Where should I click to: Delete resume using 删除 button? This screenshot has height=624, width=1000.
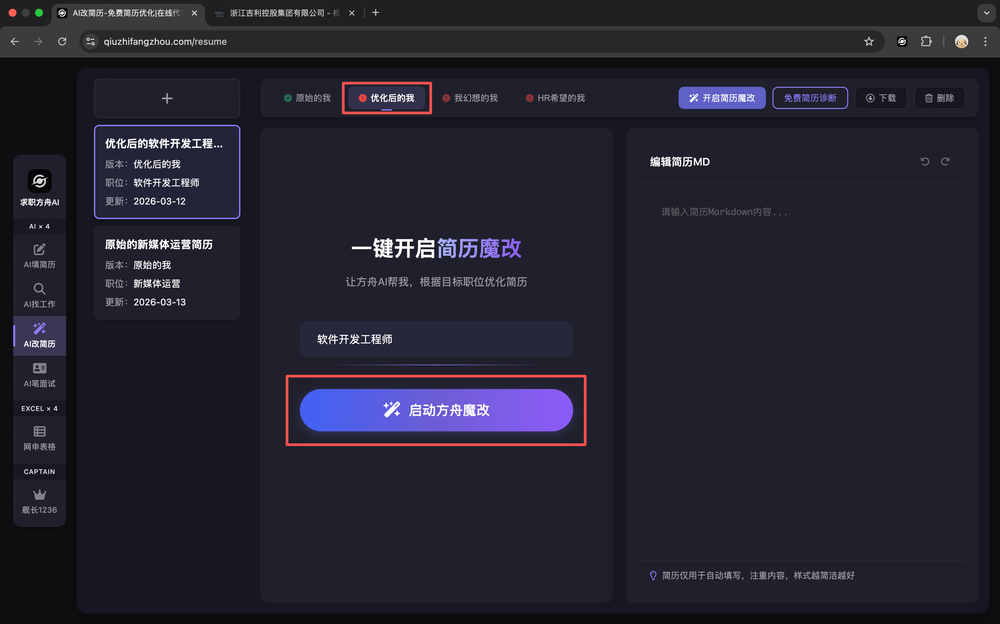click(x=939, y=98)
